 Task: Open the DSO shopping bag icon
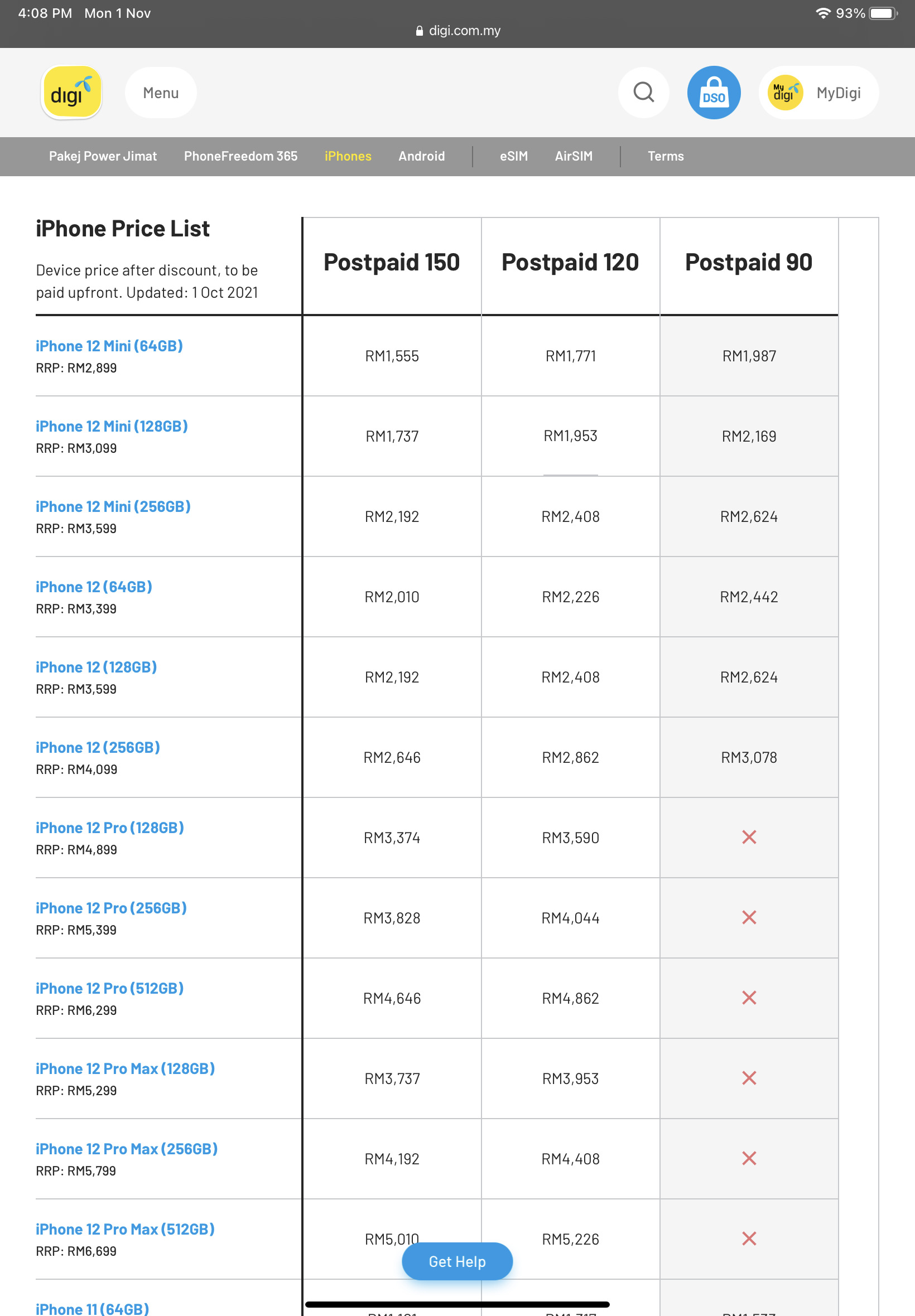[714, 92]
